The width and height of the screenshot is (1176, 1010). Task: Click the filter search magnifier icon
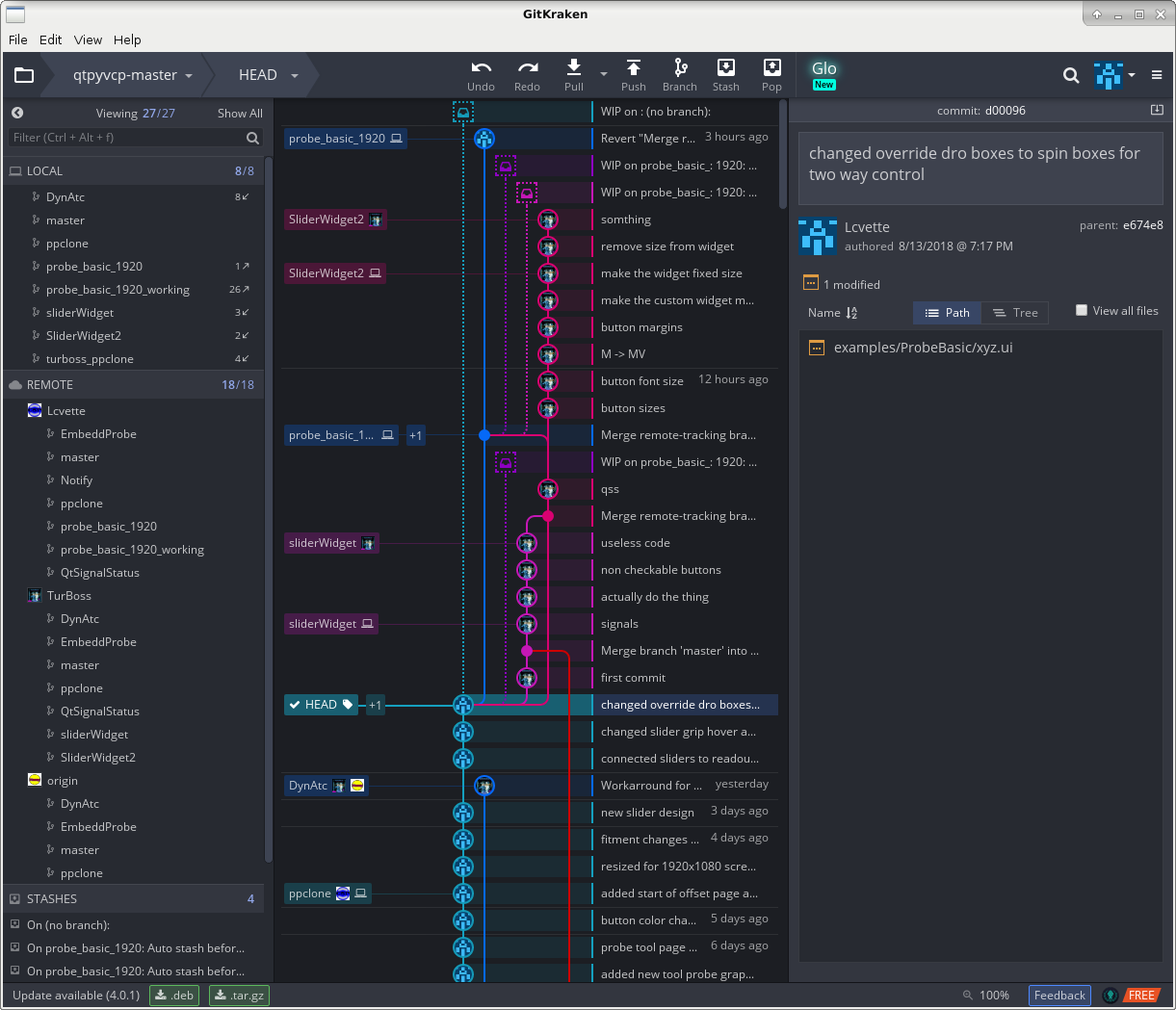[x=252, y=138]
